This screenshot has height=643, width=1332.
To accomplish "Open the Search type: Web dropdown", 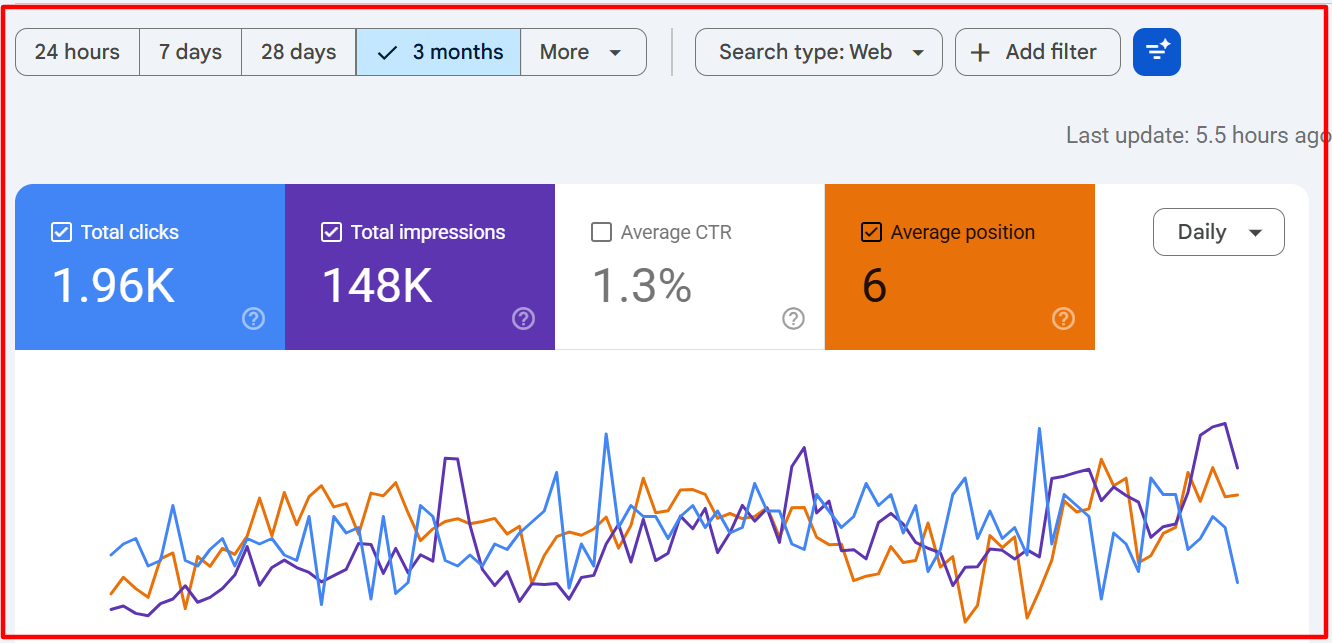I will (819, 52).
